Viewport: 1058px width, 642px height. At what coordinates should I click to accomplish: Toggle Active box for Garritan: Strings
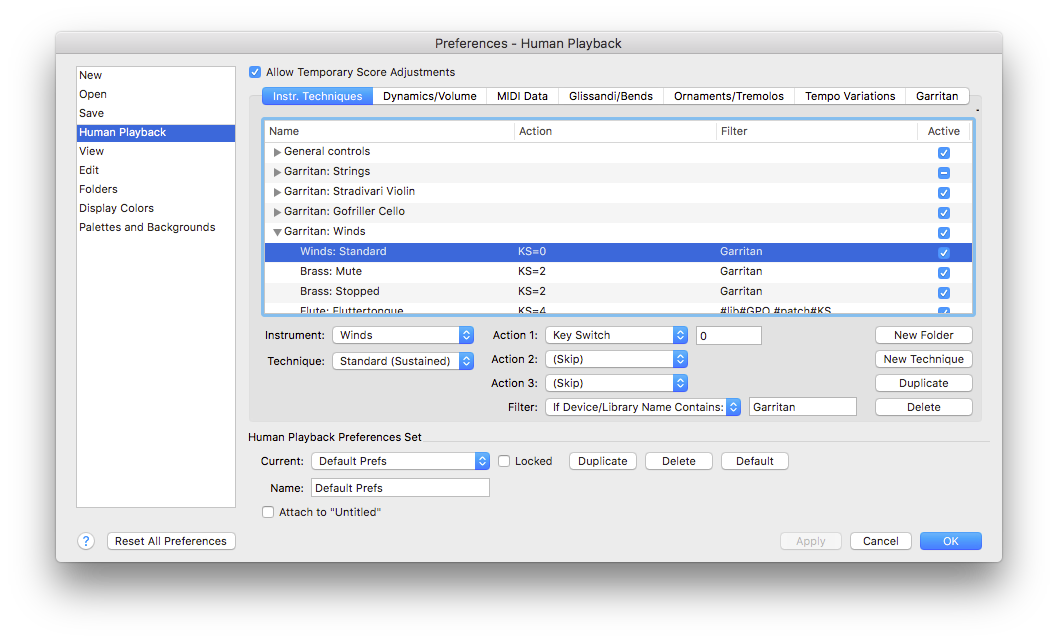pyautogui.click(x=943, y=173)
